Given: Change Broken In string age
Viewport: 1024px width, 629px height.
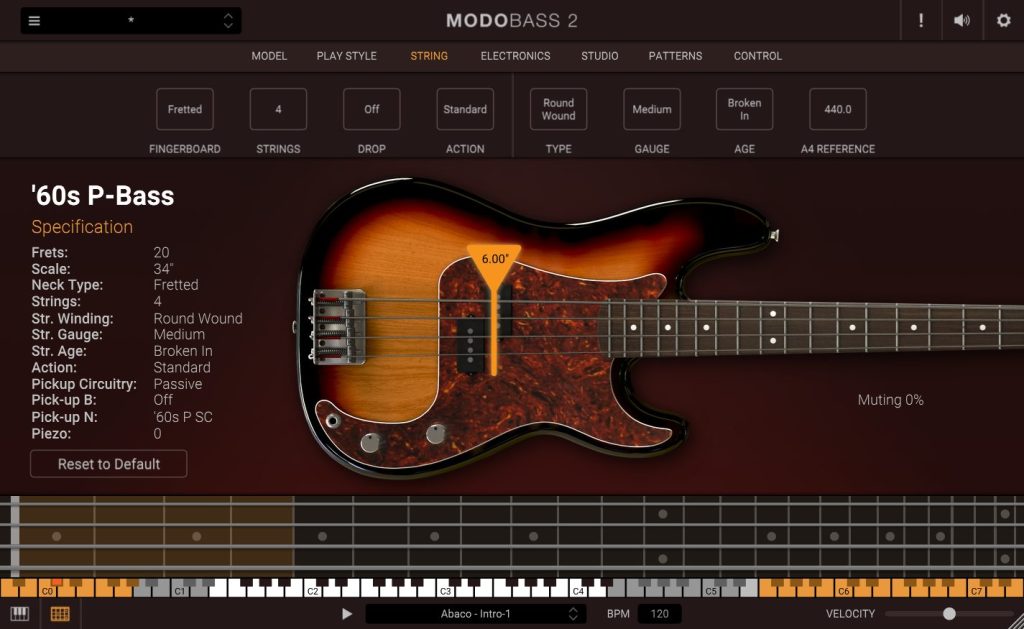Looking at the screenshot, I should [744, 109].
